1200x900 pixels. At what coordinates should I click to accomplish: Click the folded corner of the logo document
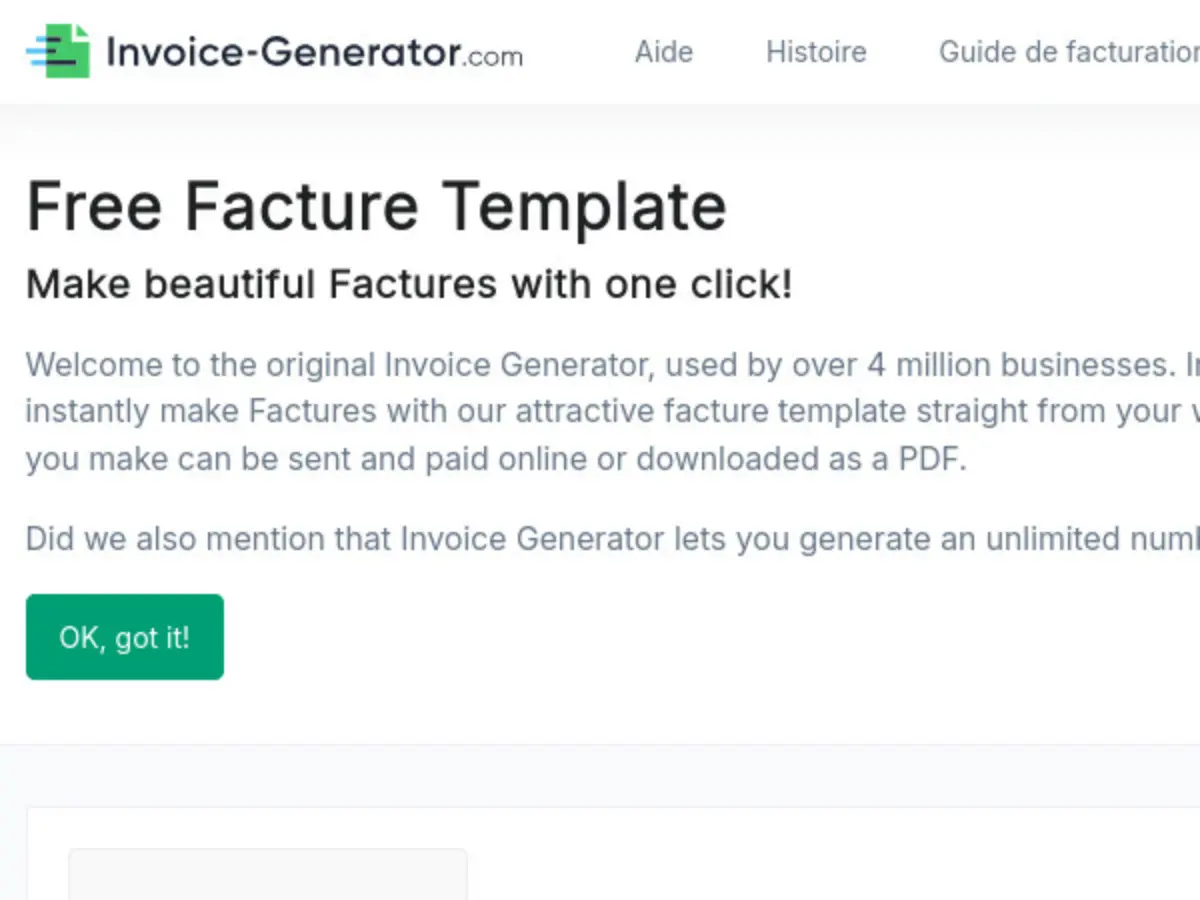click(x=78, y=30)
